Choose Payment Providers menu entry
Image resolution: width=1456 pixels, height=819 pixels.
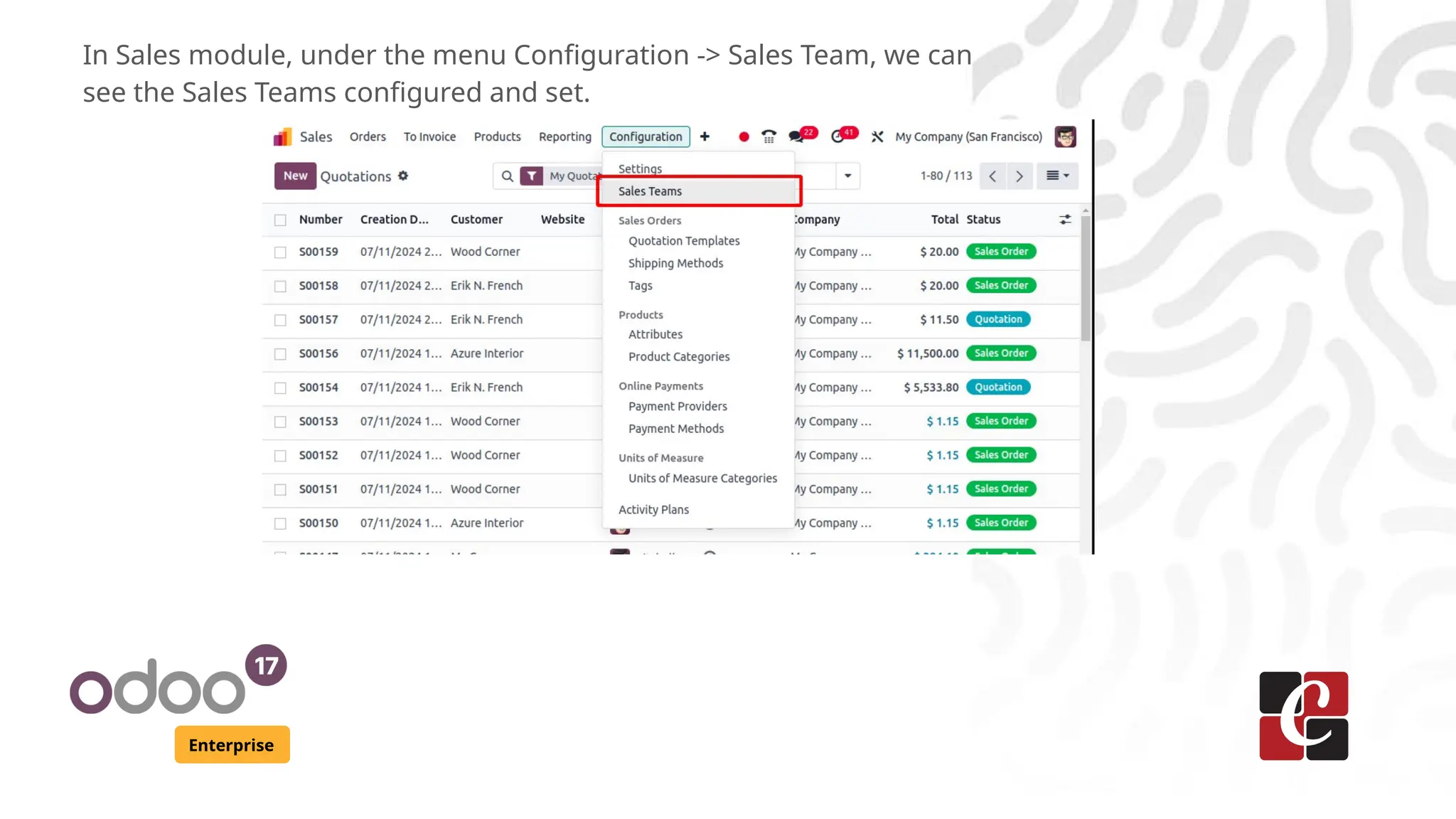pos(678,406)
